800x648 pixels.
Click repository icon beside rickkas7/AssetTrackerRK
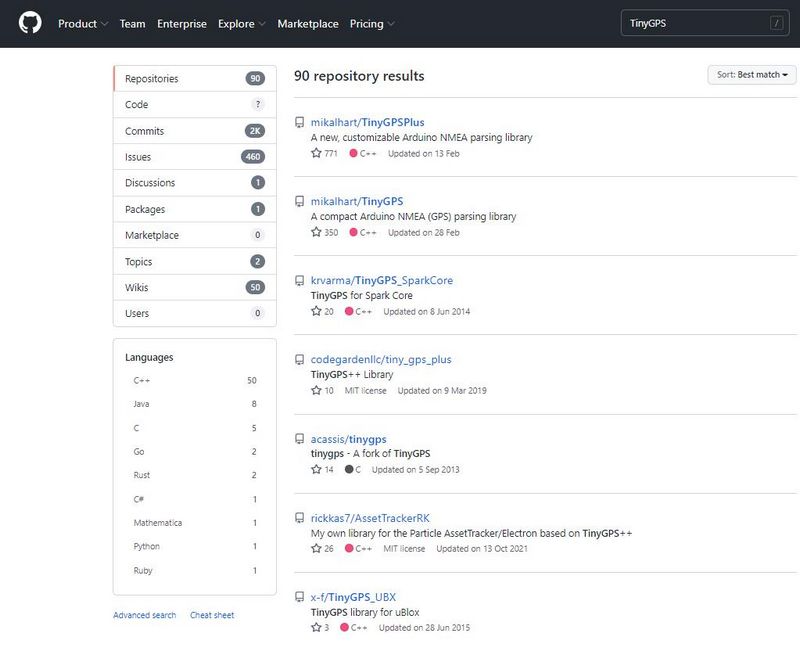click(299, 518)
